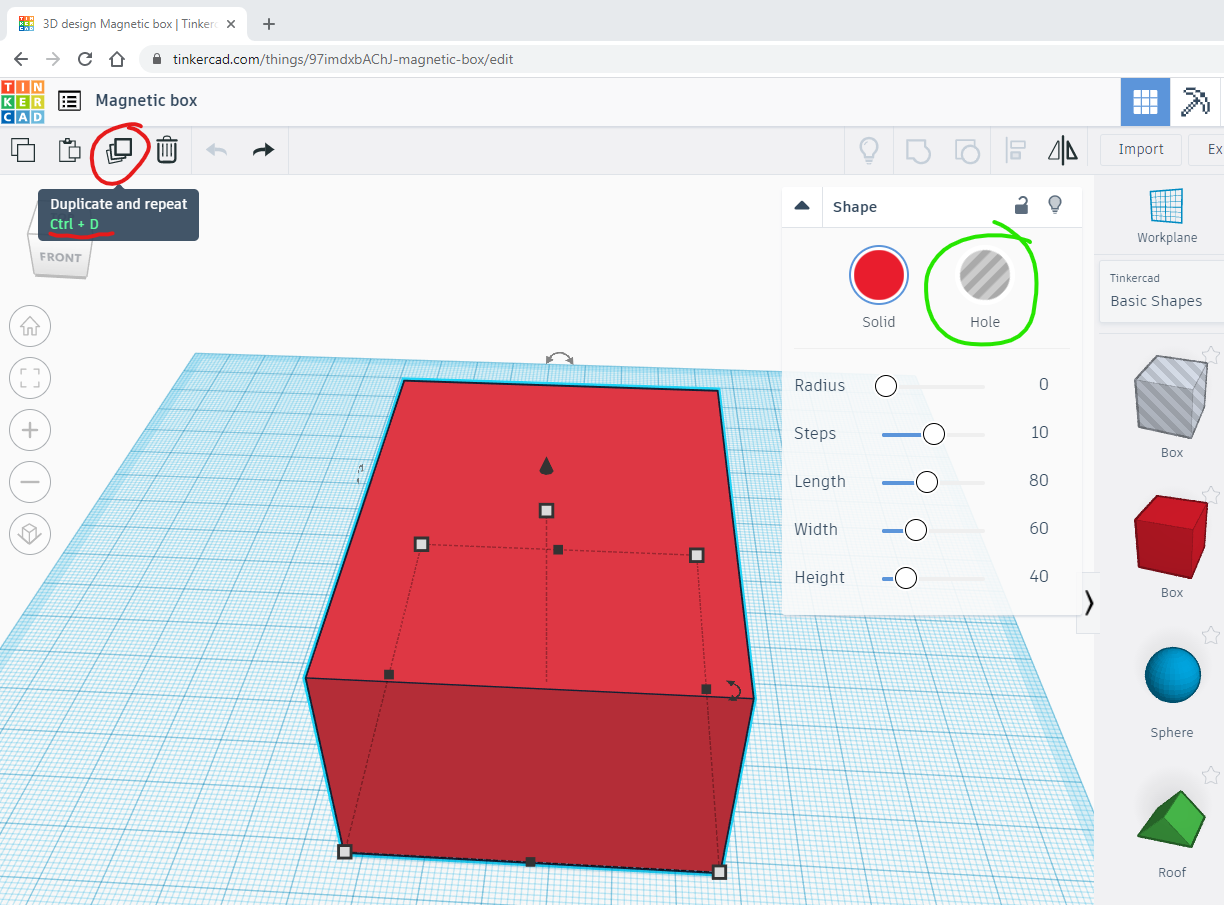
Task: Click the Show all lightbulb toolbar icon
Action: click(869, 150)
